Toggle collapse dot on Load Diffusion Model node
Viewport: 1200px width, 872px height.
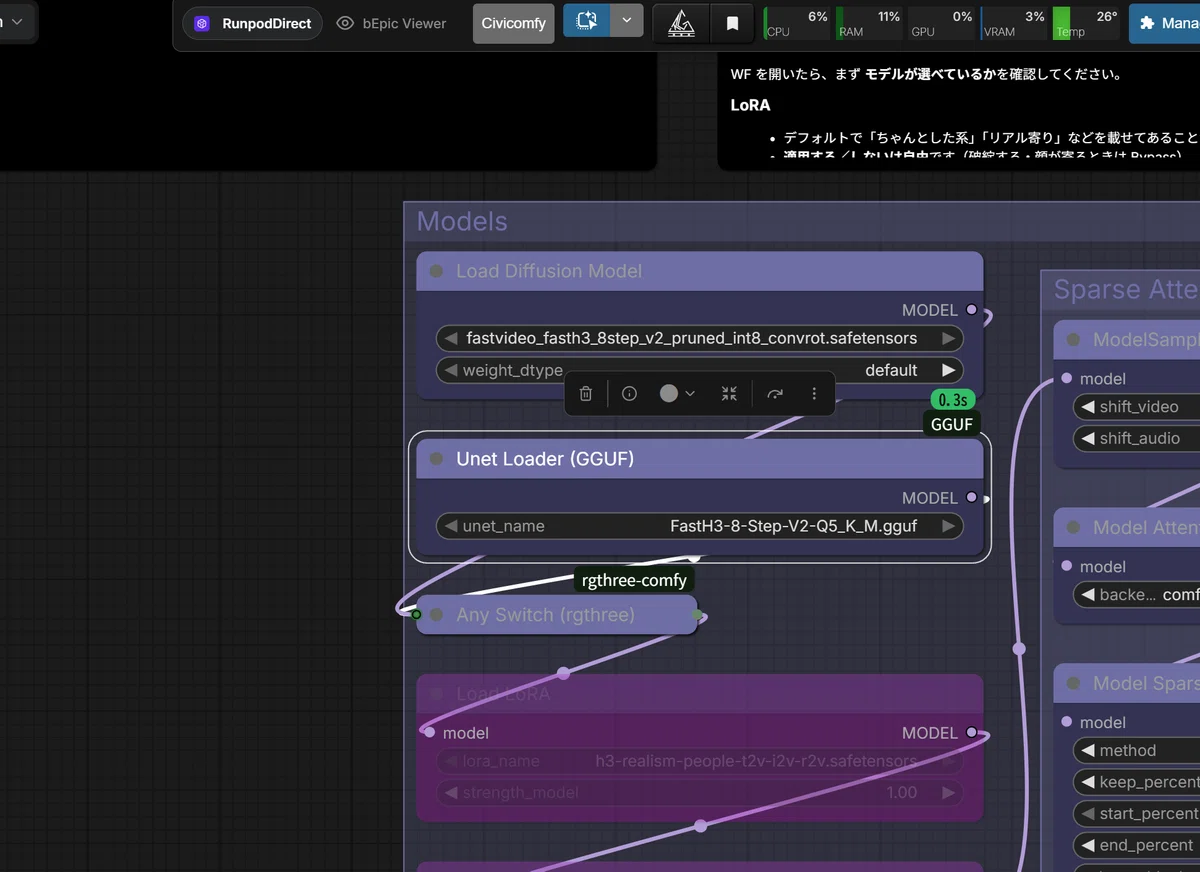436,271
